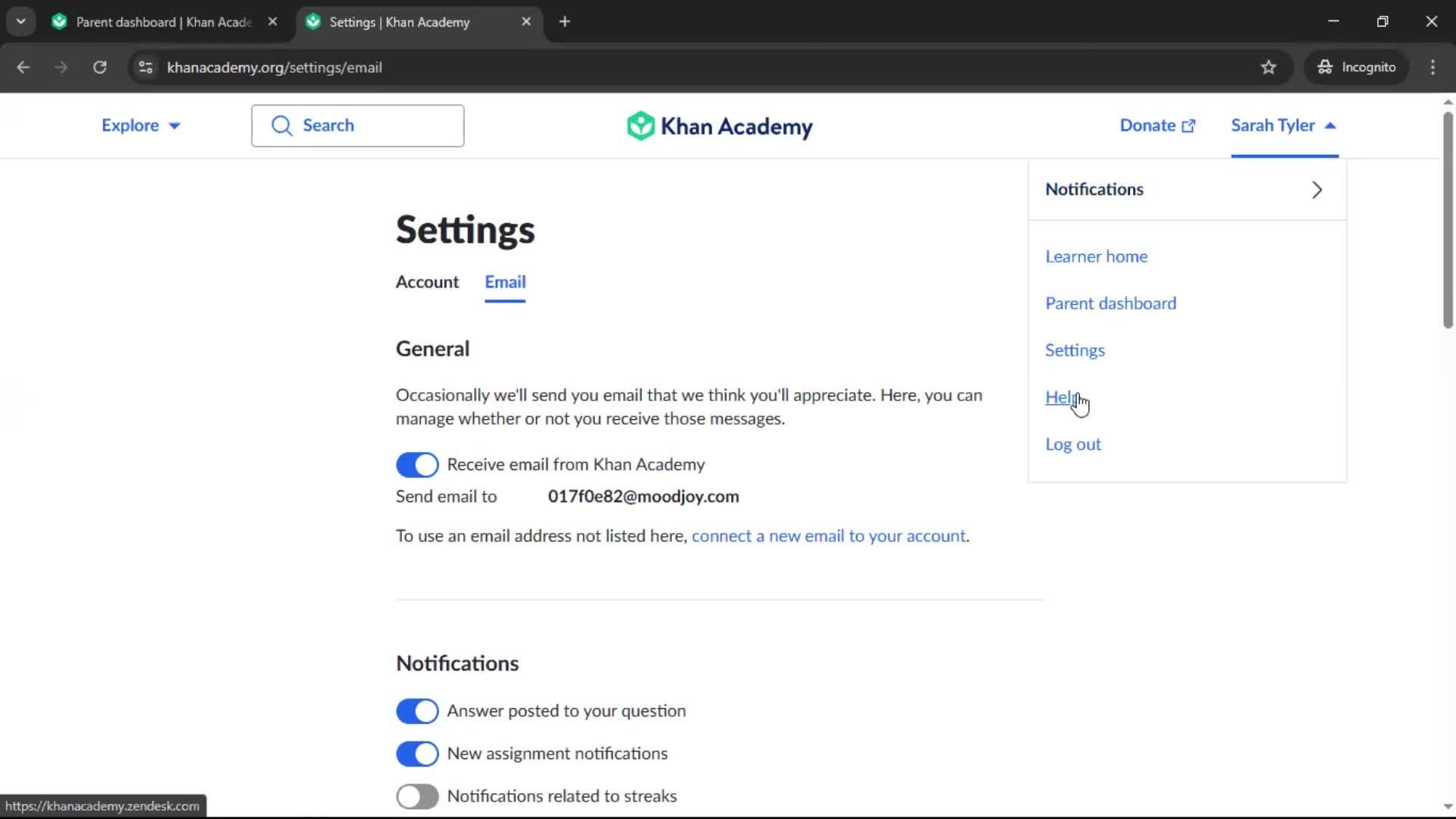Open Settings from user menu
The height and width of the screenshot is (819, 1456).
click(x=1075, y=350)
